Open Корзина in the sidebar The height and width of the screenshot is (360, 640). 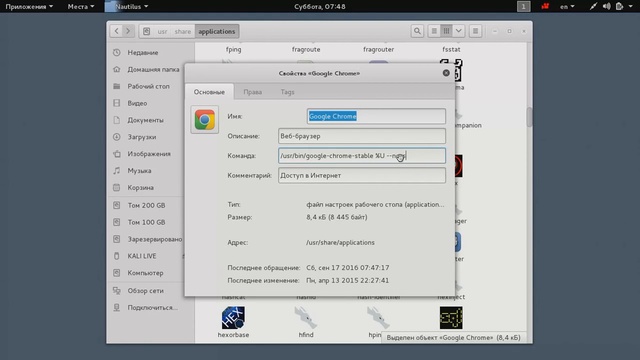point(140,188)
